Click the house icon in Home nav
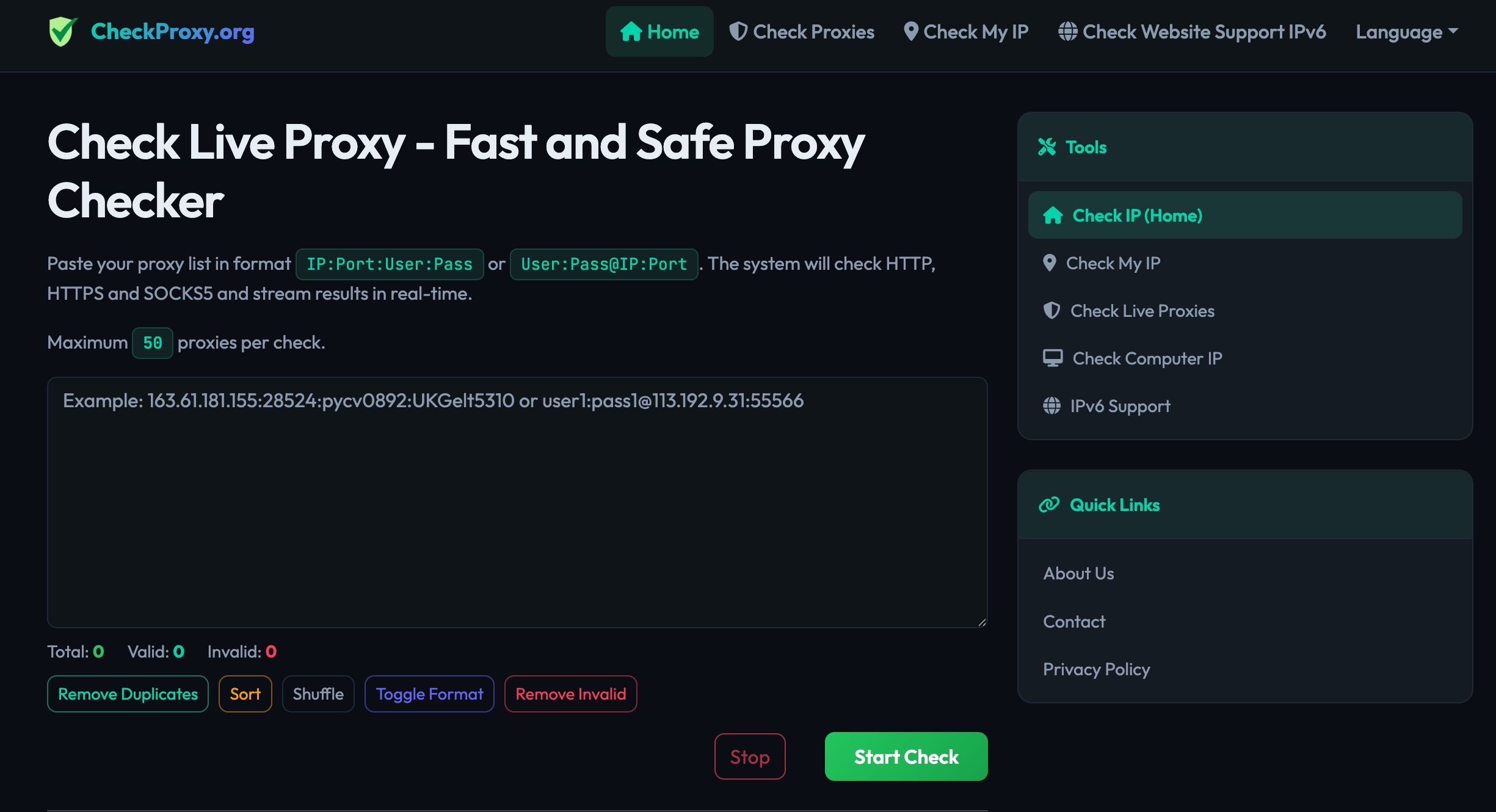 click(631, 32)
